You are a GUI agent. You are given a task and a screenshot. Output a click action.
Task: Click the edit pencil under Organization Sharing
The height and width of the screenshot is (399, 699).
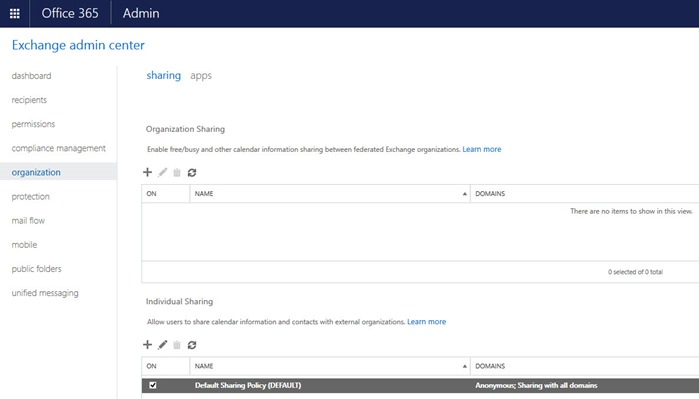click(163, 172)
